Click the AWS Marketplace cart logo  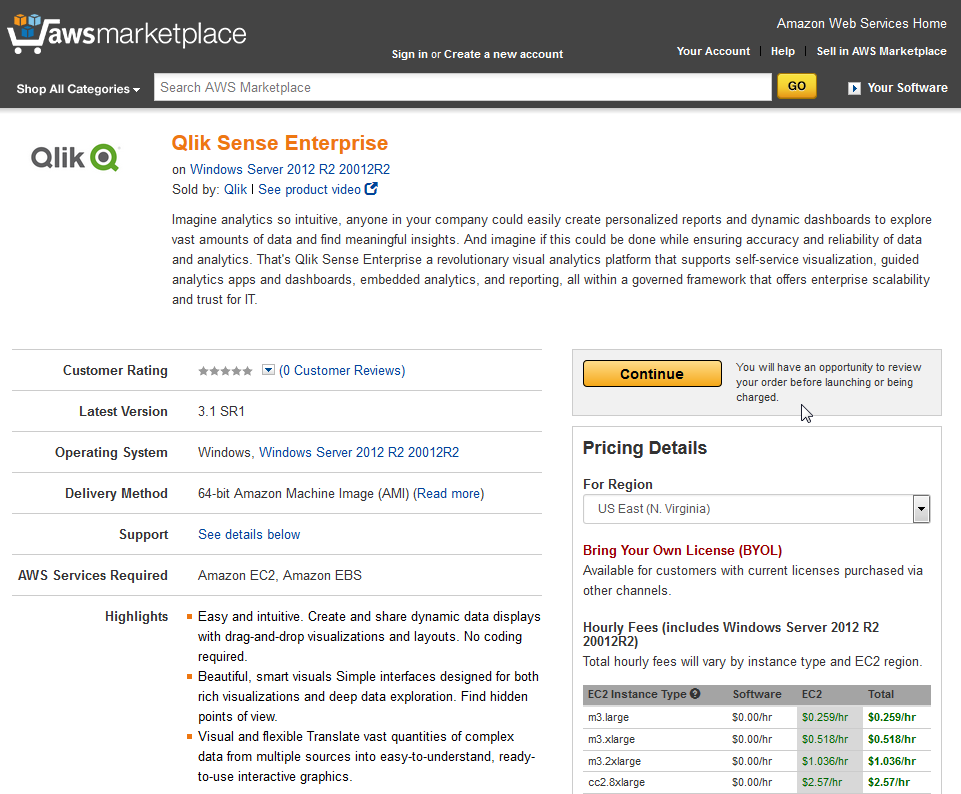click(127, 33)
